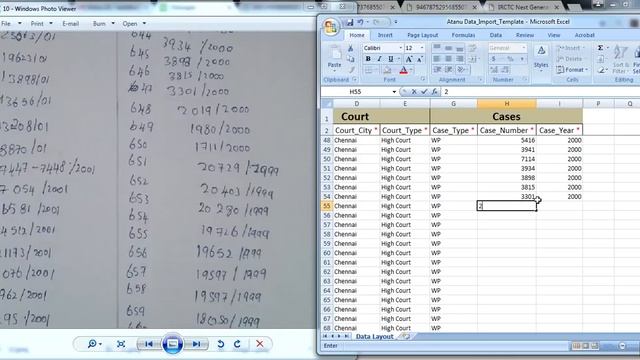Viewport: 640px width, 360px height.
Task: Go to previous photo in Photo Viewer
Action: tap(149, 344)
